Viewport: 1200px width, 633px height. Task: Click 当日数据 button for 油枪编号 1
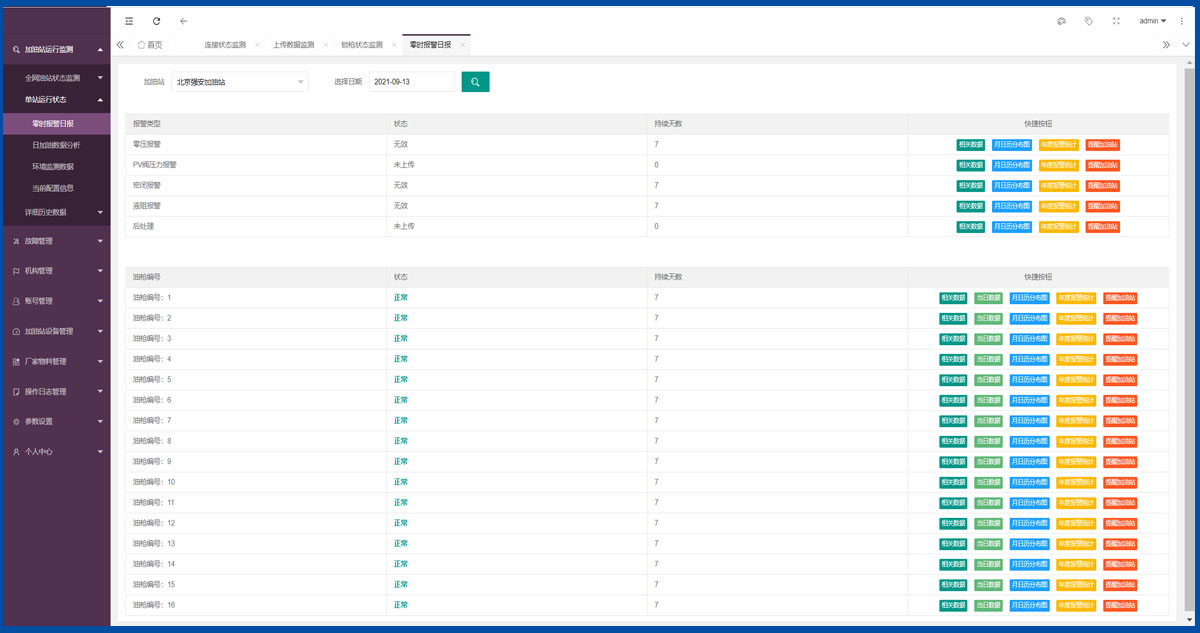point(988,297)
